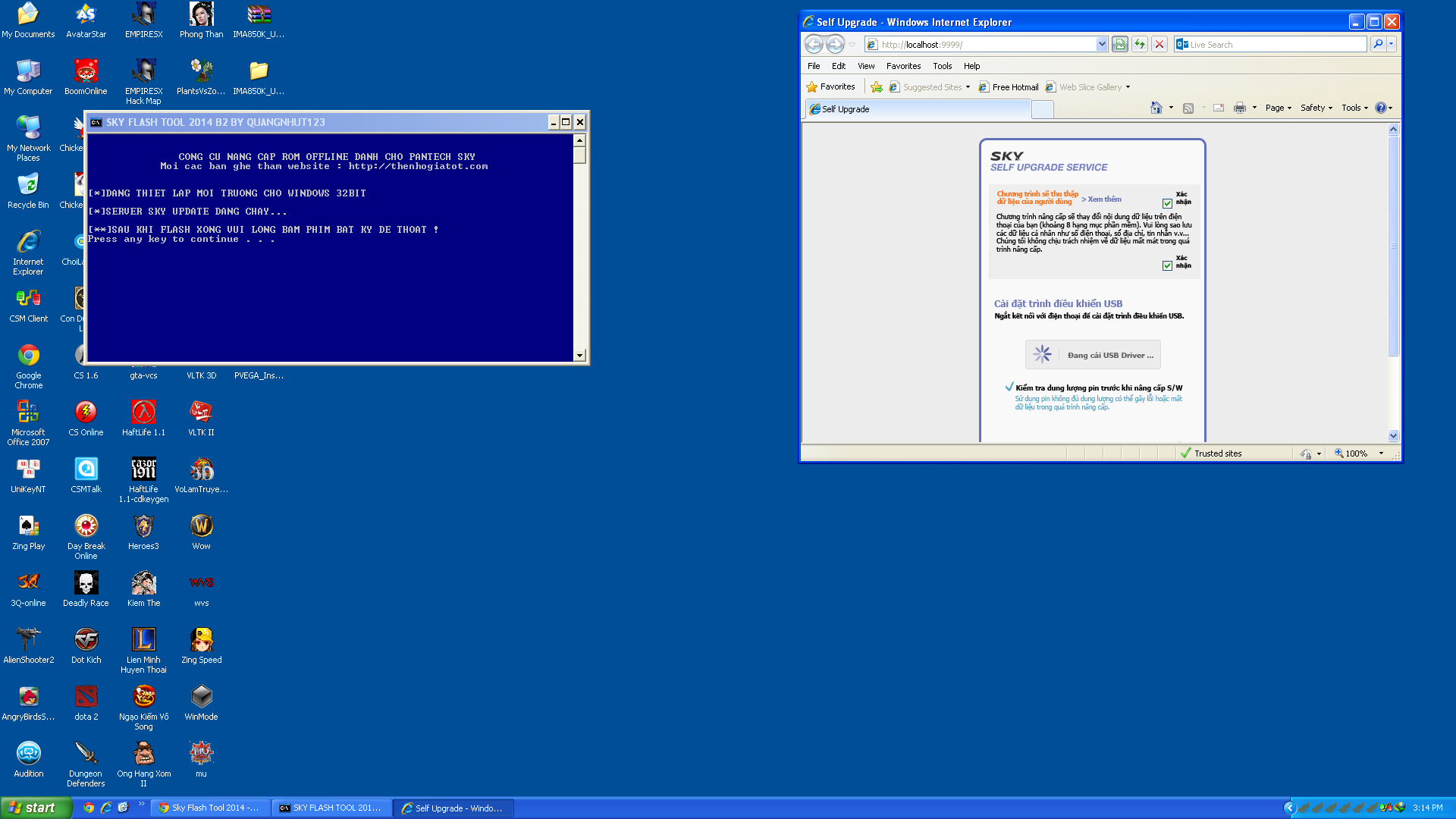
Task: Open the Help menu in IE
Action: pyautogui.click(x=972, y=66)
